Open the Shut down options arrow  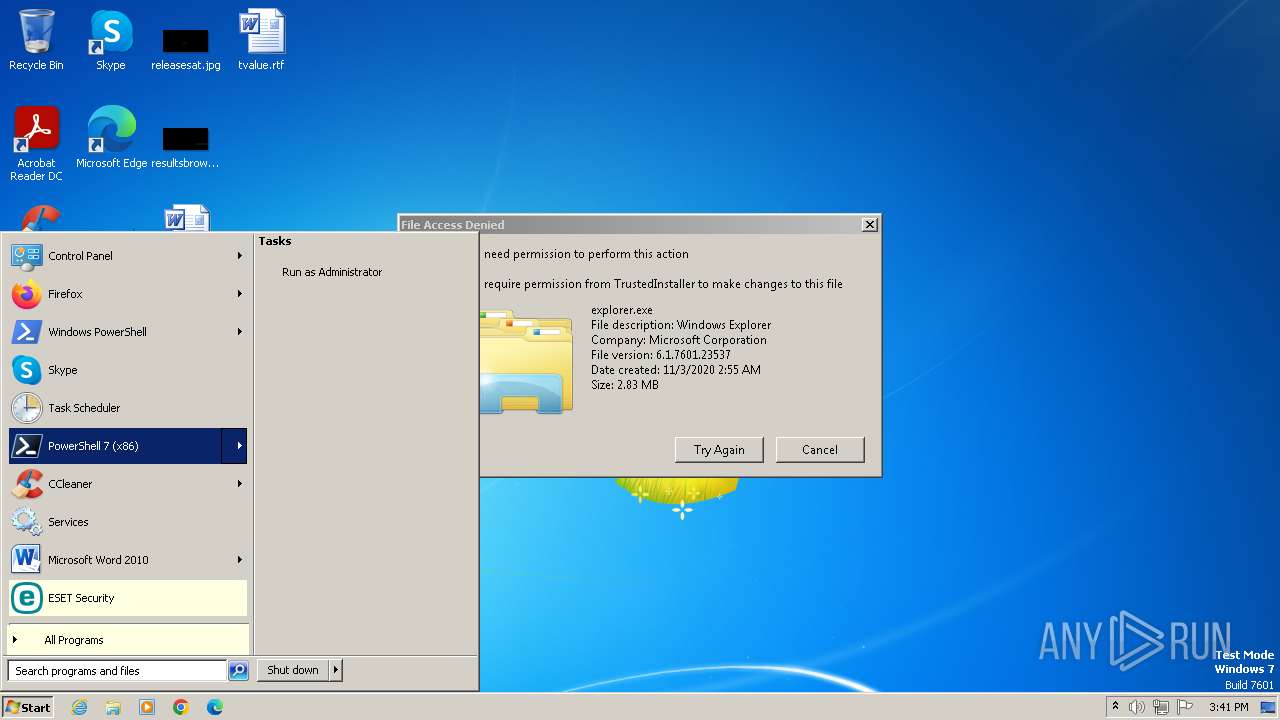[336, 670]
